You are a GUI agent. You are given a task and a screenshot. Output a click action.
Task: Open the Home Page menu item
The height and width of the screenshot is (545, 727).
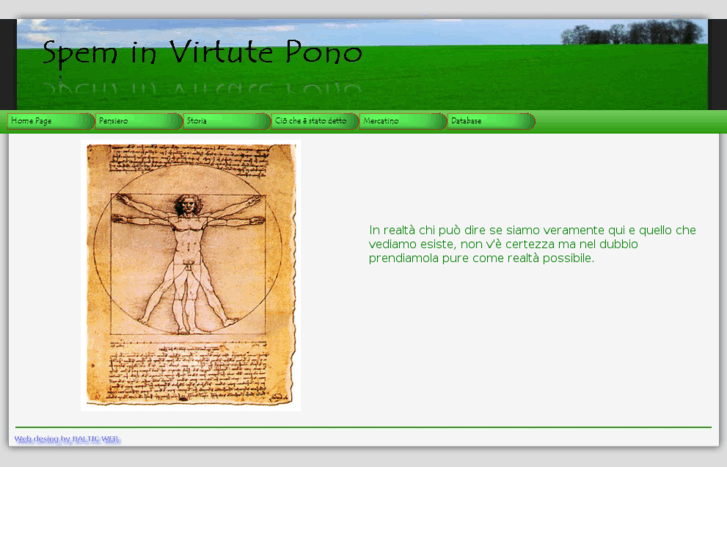click(51, 122)
